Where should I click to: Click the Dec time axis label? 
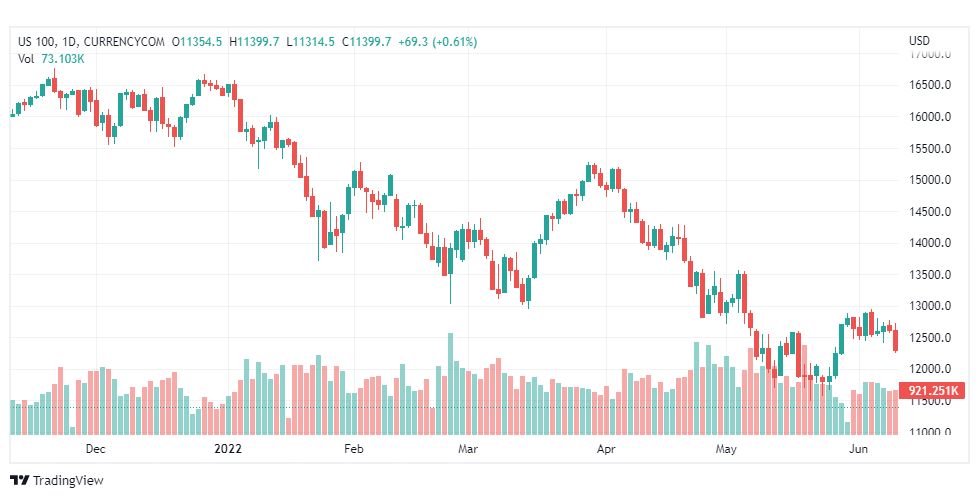pyautogui.click(x=96, y=449)
